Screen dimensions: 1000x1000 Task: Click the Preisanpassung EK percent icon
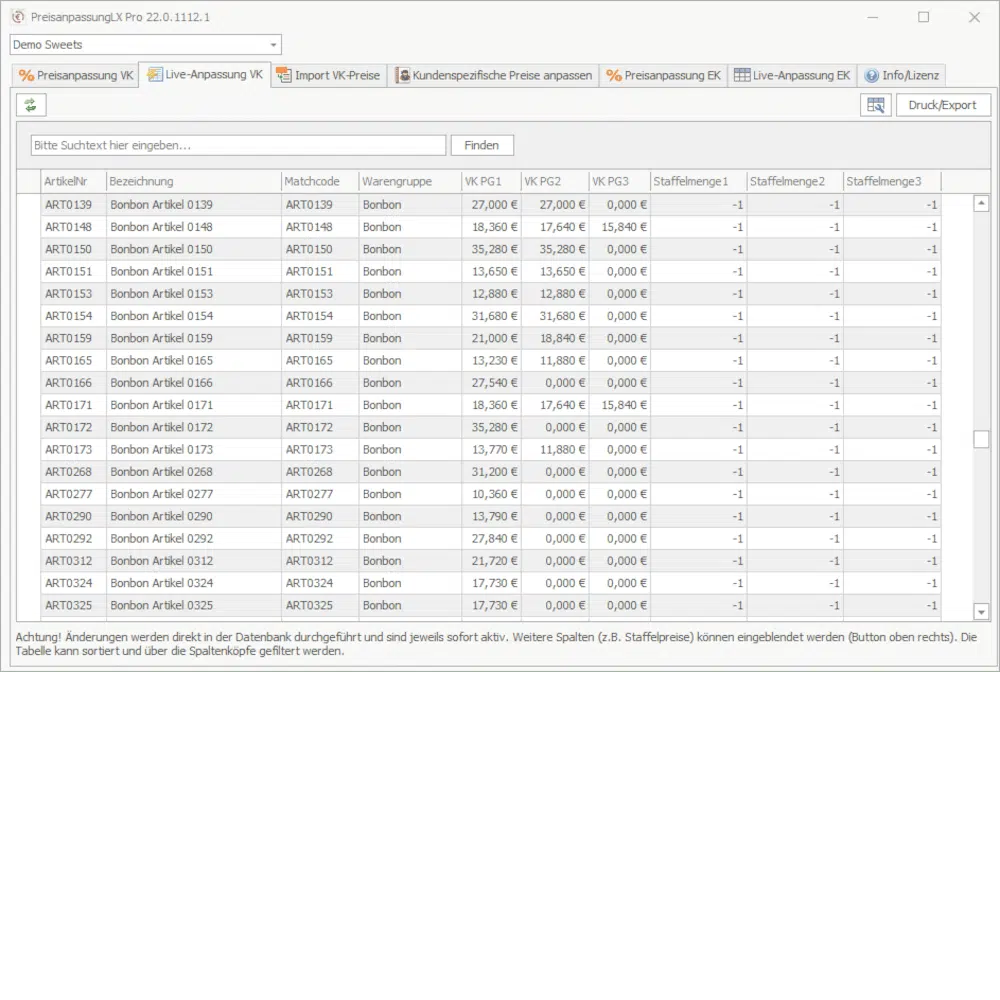[x=613, y=75]
